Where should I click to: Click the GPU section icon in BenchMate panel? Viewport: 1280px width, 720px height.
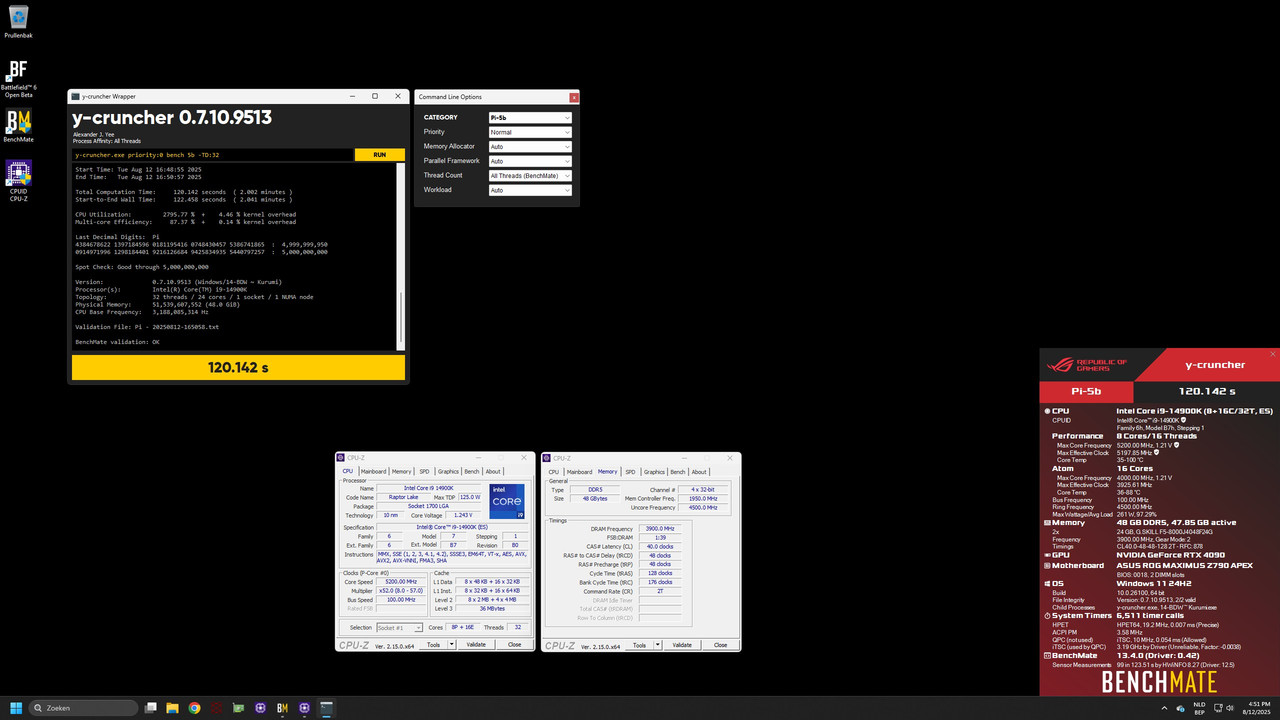pyautogui.click(x=1047, y=554)
